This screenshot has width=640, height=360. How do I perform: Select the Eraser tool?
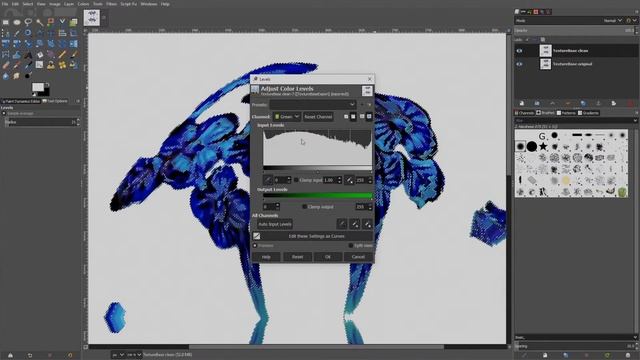[x=6, y=65]
